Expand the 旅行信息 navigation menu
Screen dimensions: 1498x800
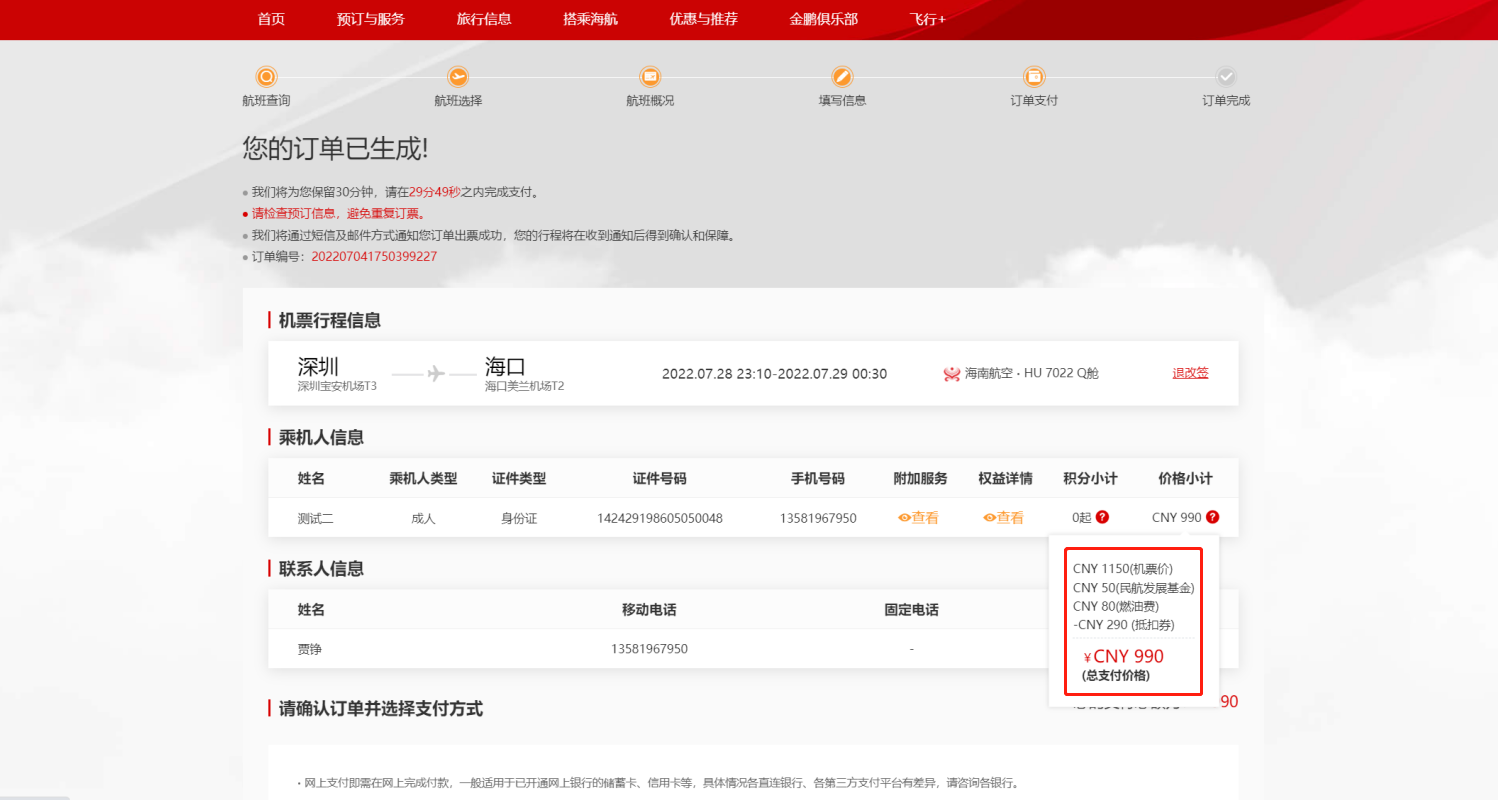point(484,19)
